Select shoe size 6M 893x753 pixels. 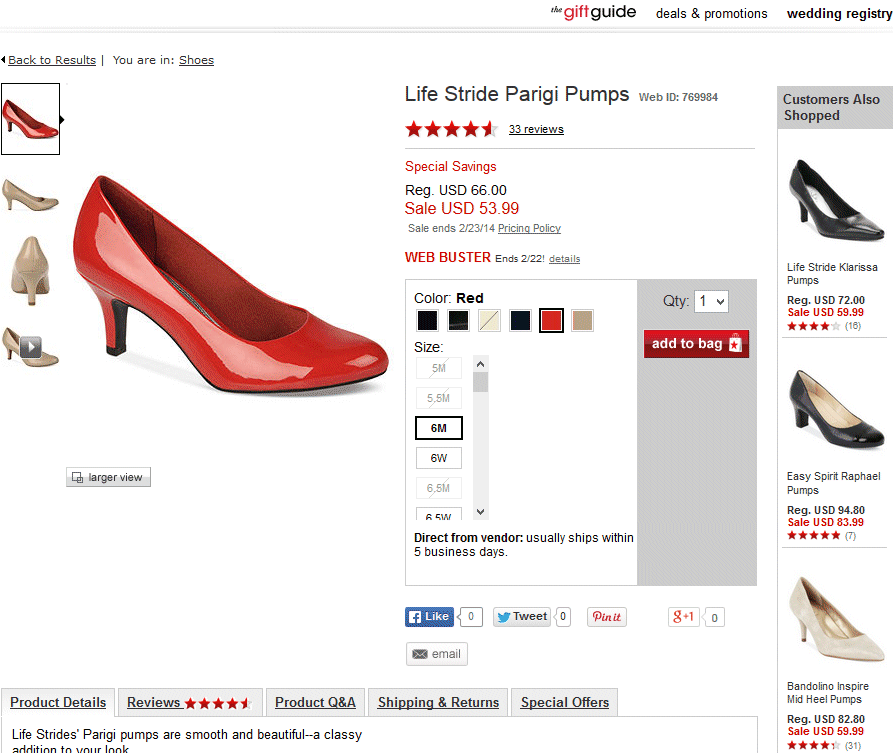click(x=439, y=428)
